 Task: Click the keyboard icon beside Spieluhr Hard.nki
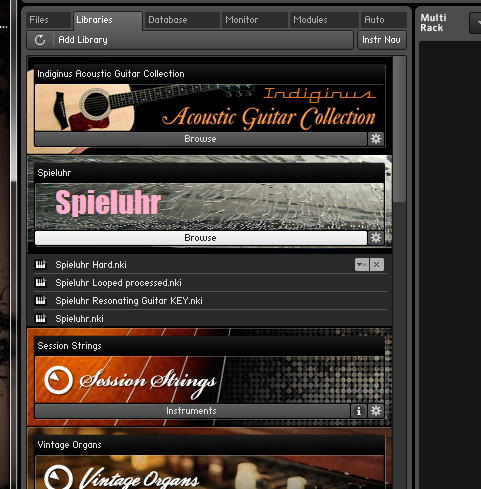pyautogui.click(x=41, y=265)
